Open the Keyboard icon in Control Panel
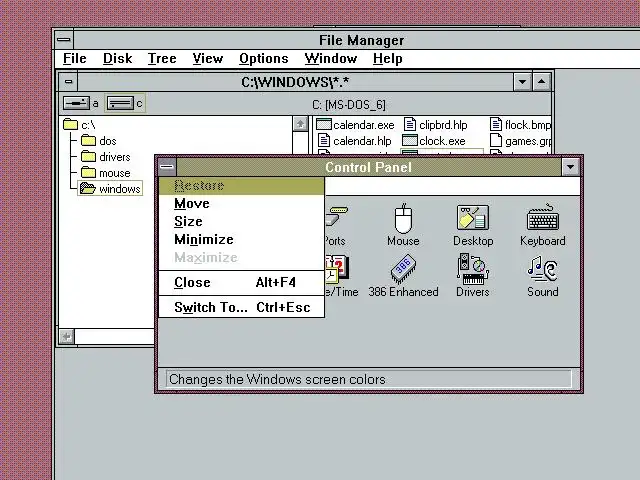 coord(543,224)
